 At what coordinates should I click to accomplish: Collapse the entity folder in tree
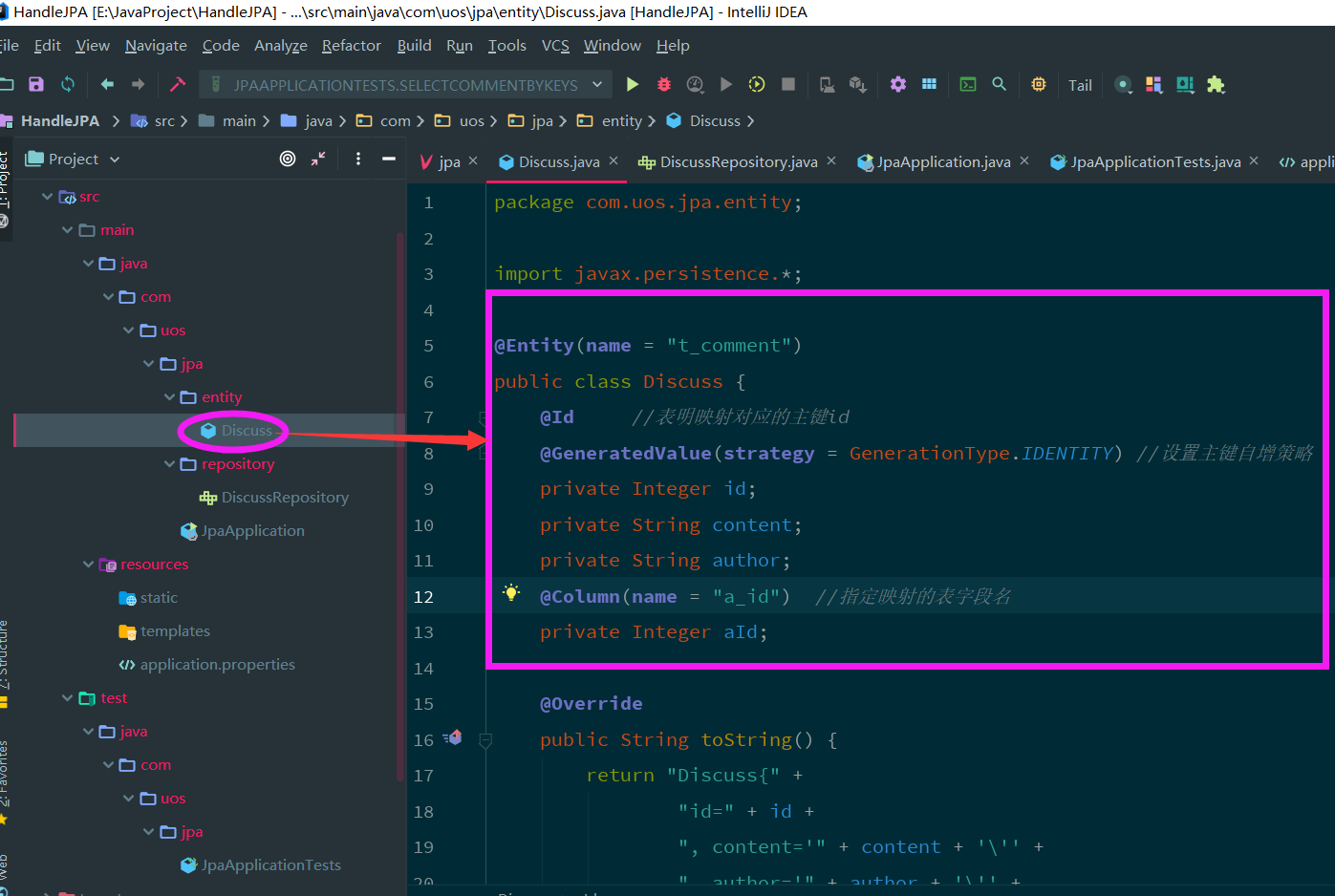[170, 397]
